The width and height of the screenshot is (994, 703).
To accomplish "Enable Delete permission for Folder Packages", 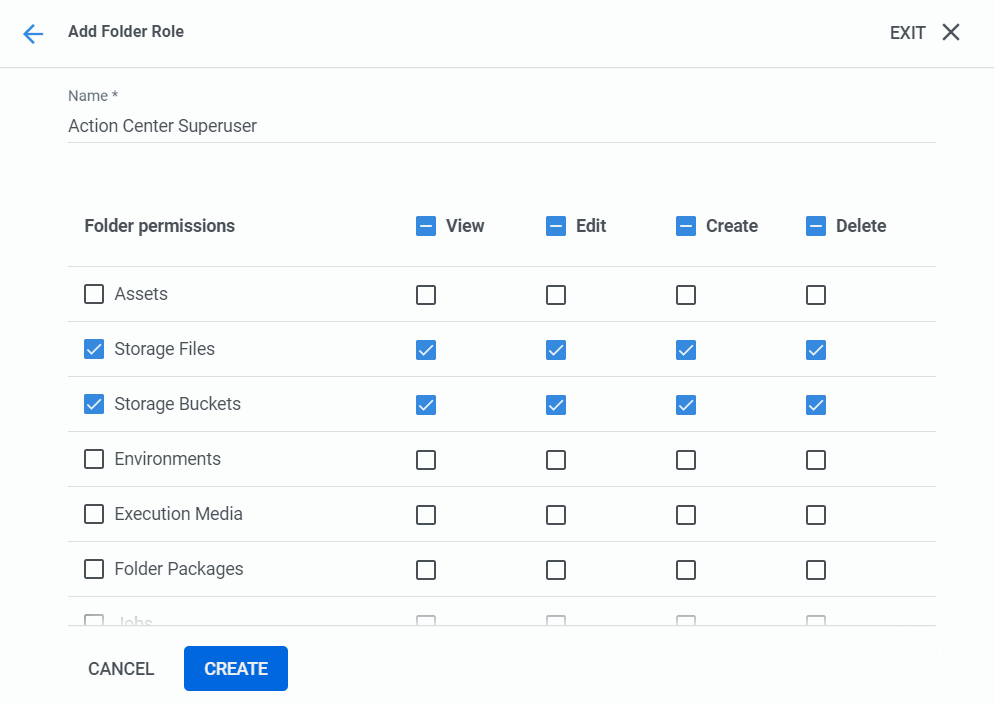I will click(816, 570).
